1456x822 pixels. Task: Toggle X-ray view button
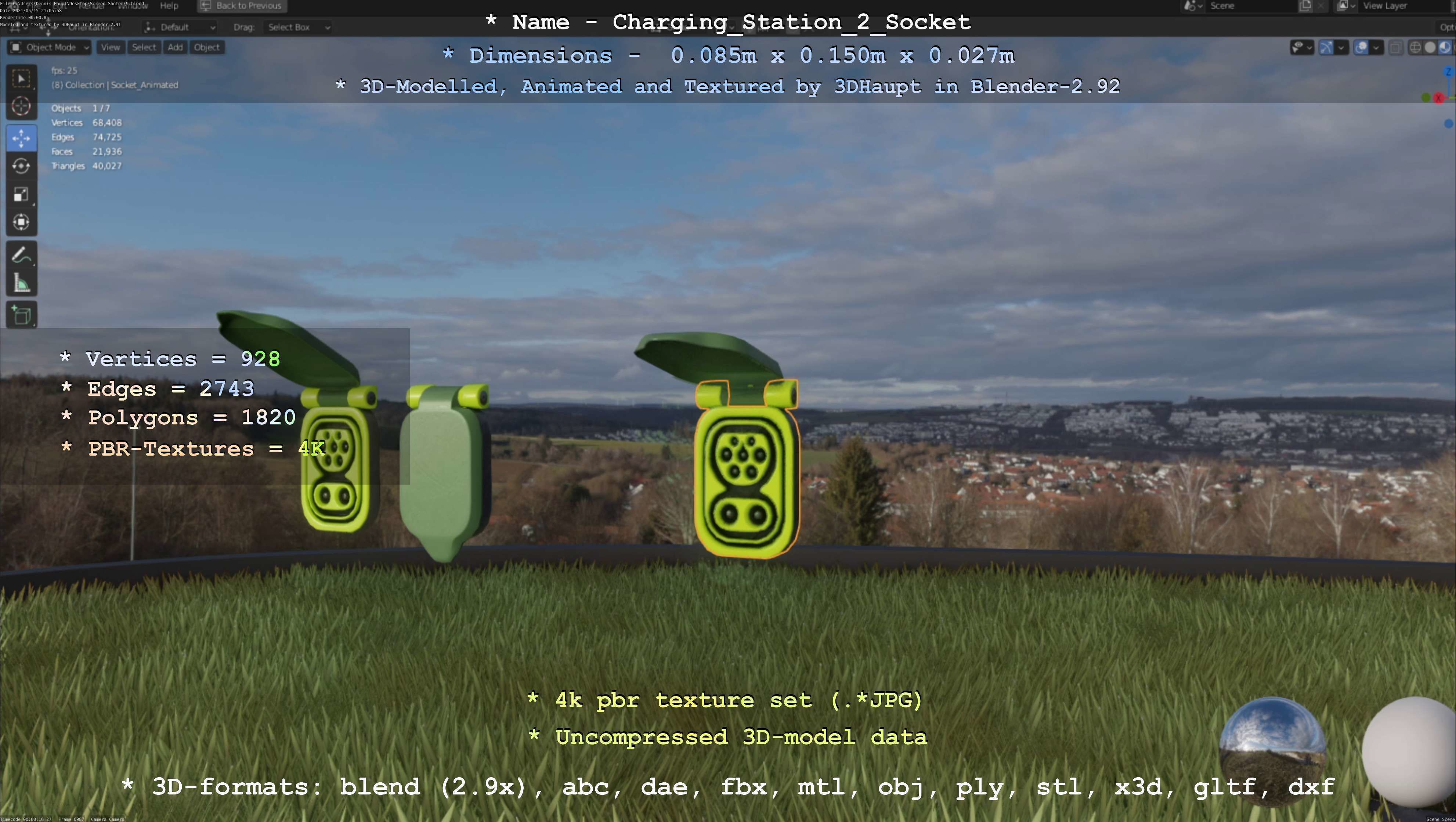point(1395,47)
